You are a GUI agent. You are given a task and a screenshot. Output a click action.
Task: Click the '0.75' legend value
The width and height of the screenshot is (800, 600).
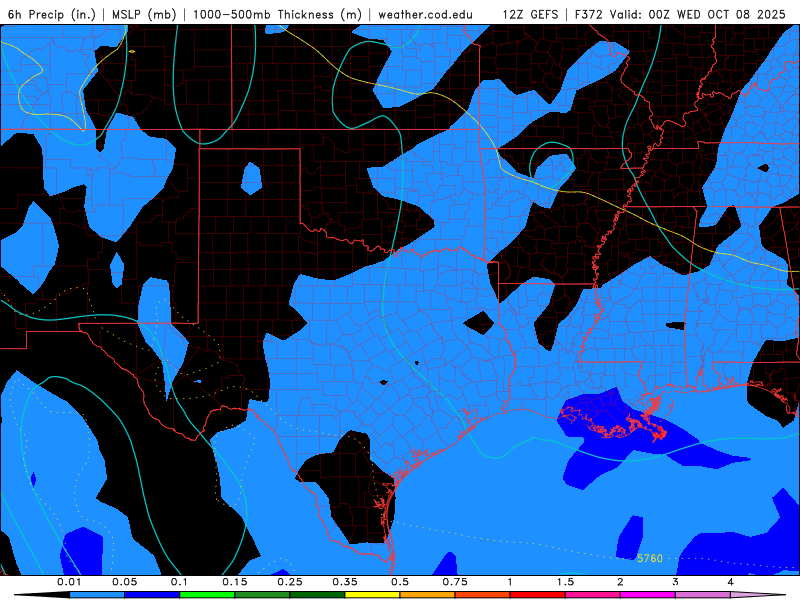(455, 582)
